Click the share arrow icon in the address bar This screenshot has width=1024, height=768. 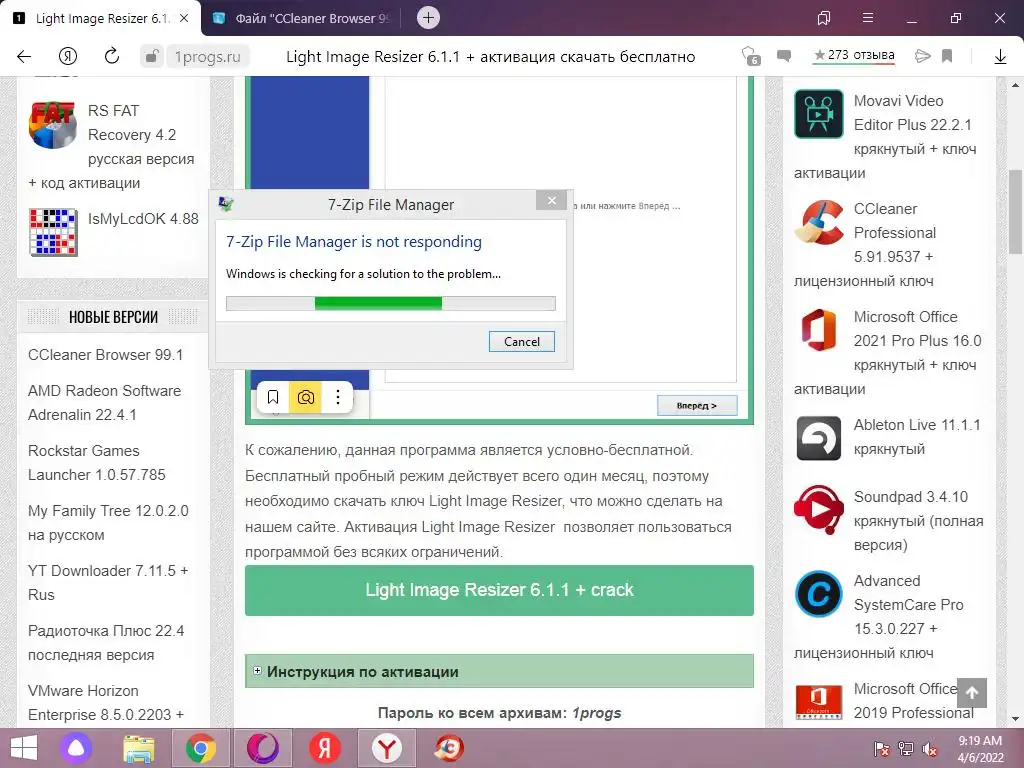pos(922,56)
